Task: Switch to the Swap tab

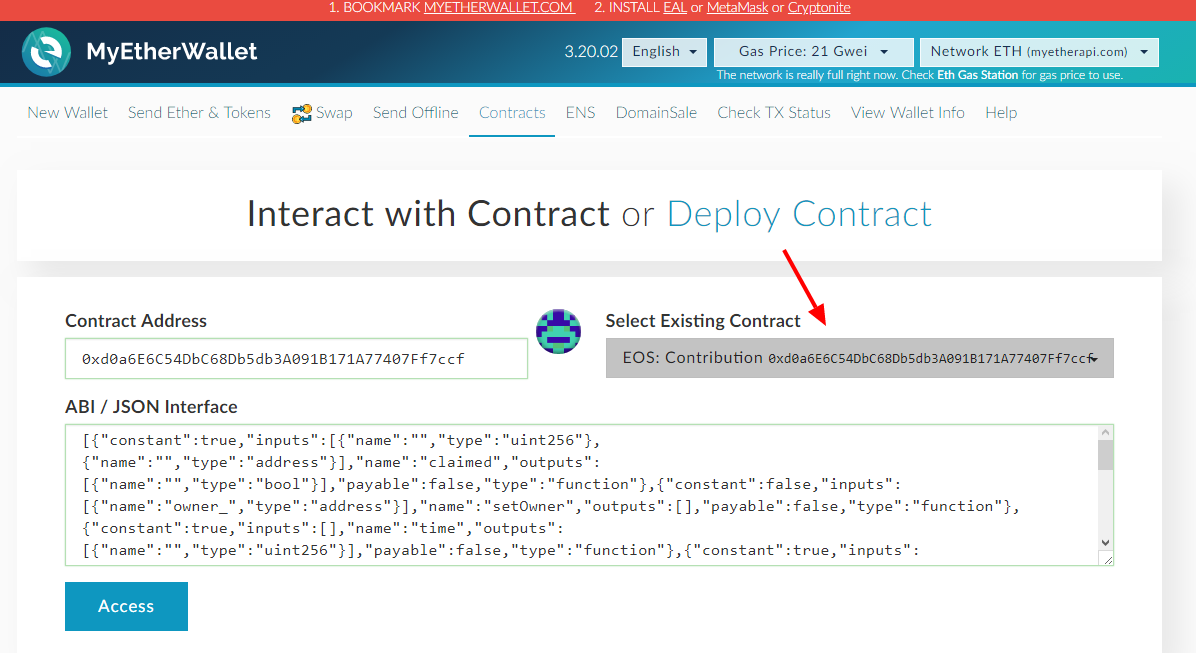Action: tap(334, 113)
